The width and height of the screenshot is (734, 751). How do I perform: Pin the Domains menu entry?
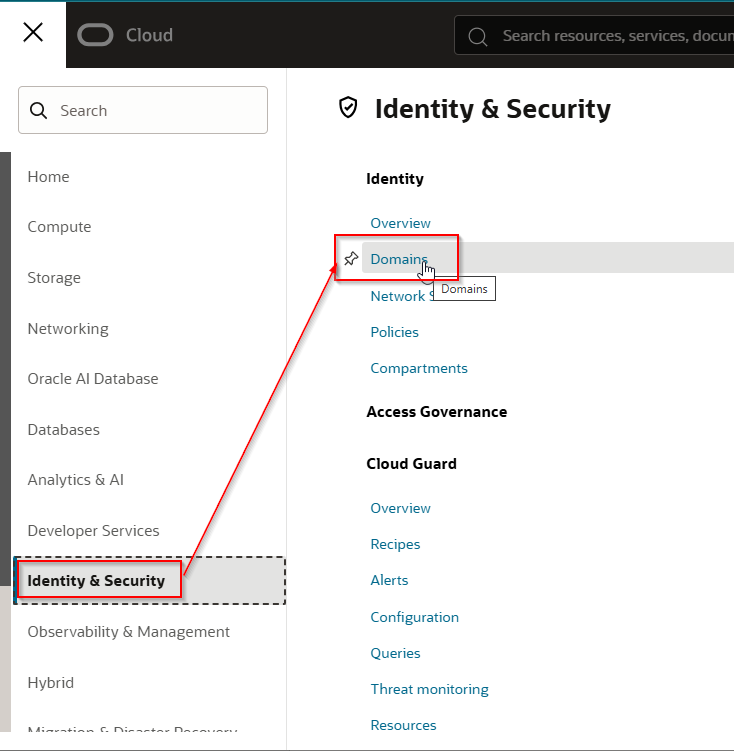350,259
